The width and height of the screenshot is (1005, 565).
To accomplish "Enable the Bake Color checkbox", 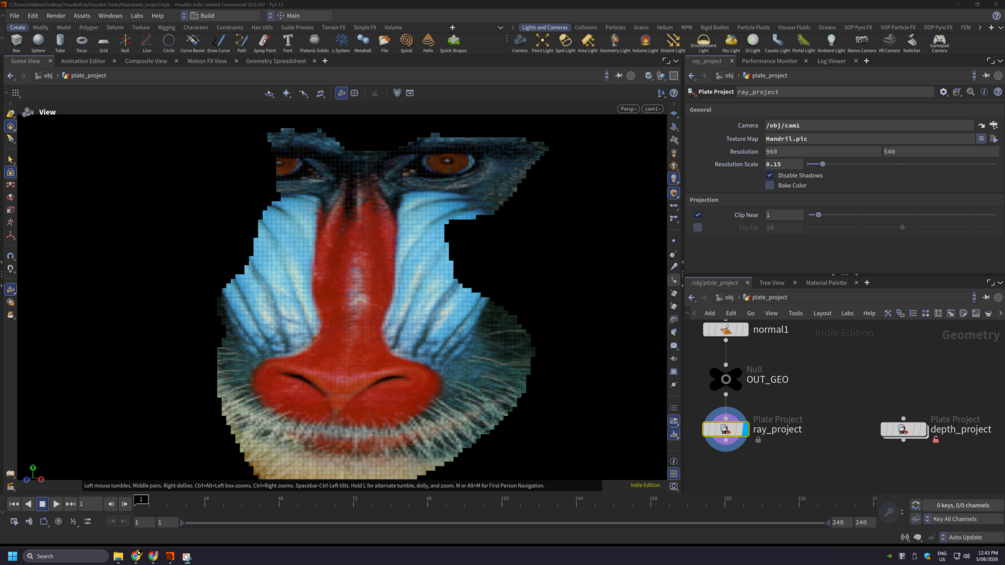I will tap(770, 185).
